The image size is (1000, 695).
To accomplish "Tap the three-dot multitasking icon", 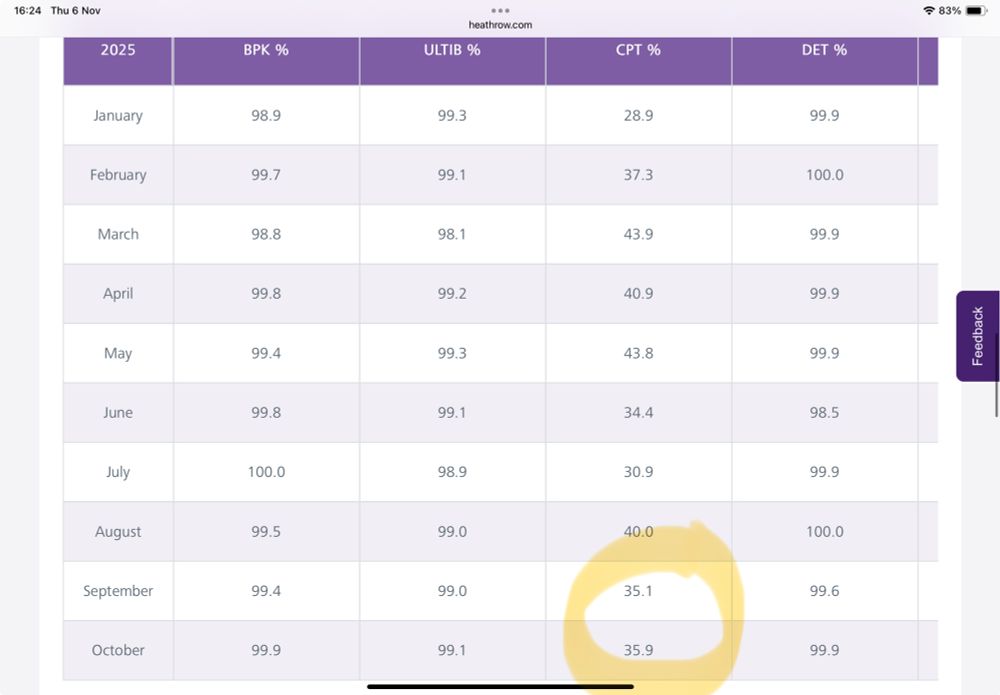I will coord(500,10).
